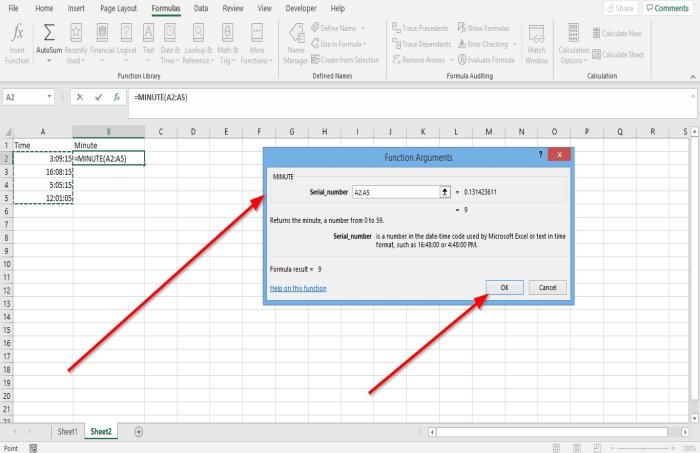Click in Serial_number input field
Viewport: 700px width, 453px height.
pyautogui.click(x=396, y=192)
